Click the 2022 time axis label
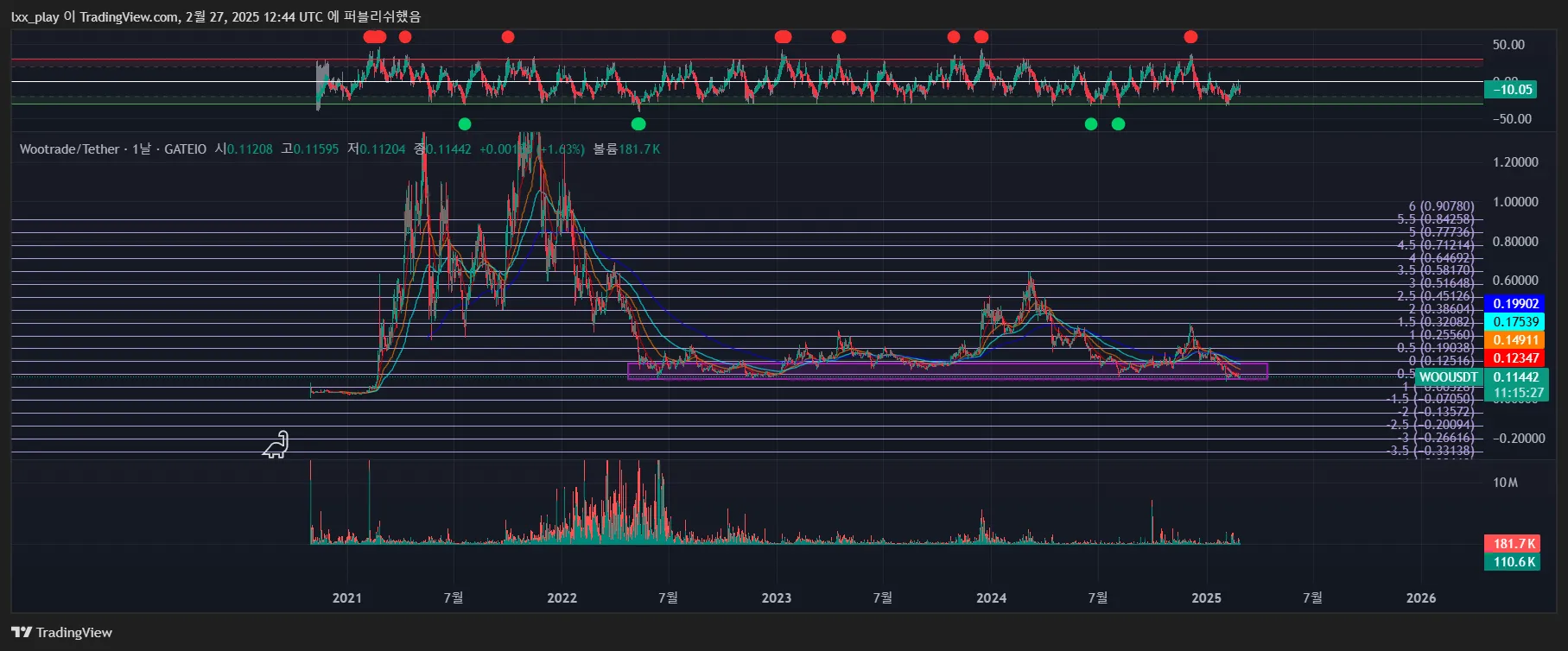Screen dimensions: 1568x651 coord(562,598)
